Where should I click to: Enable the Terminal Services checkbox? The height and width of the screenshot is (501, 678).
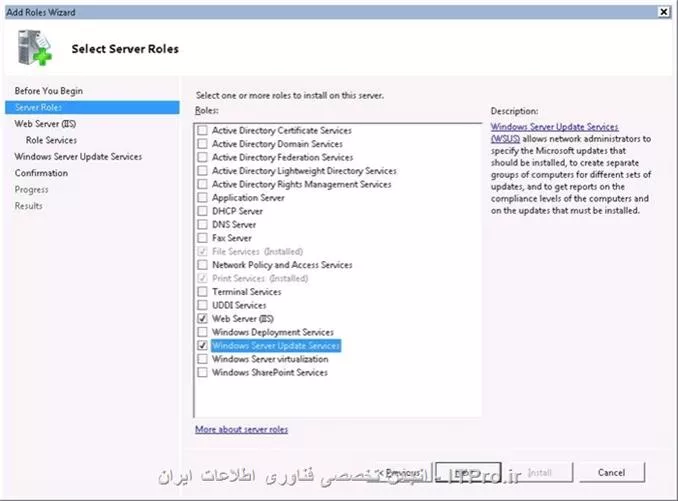pyautogui.click(x=202, y=291)
